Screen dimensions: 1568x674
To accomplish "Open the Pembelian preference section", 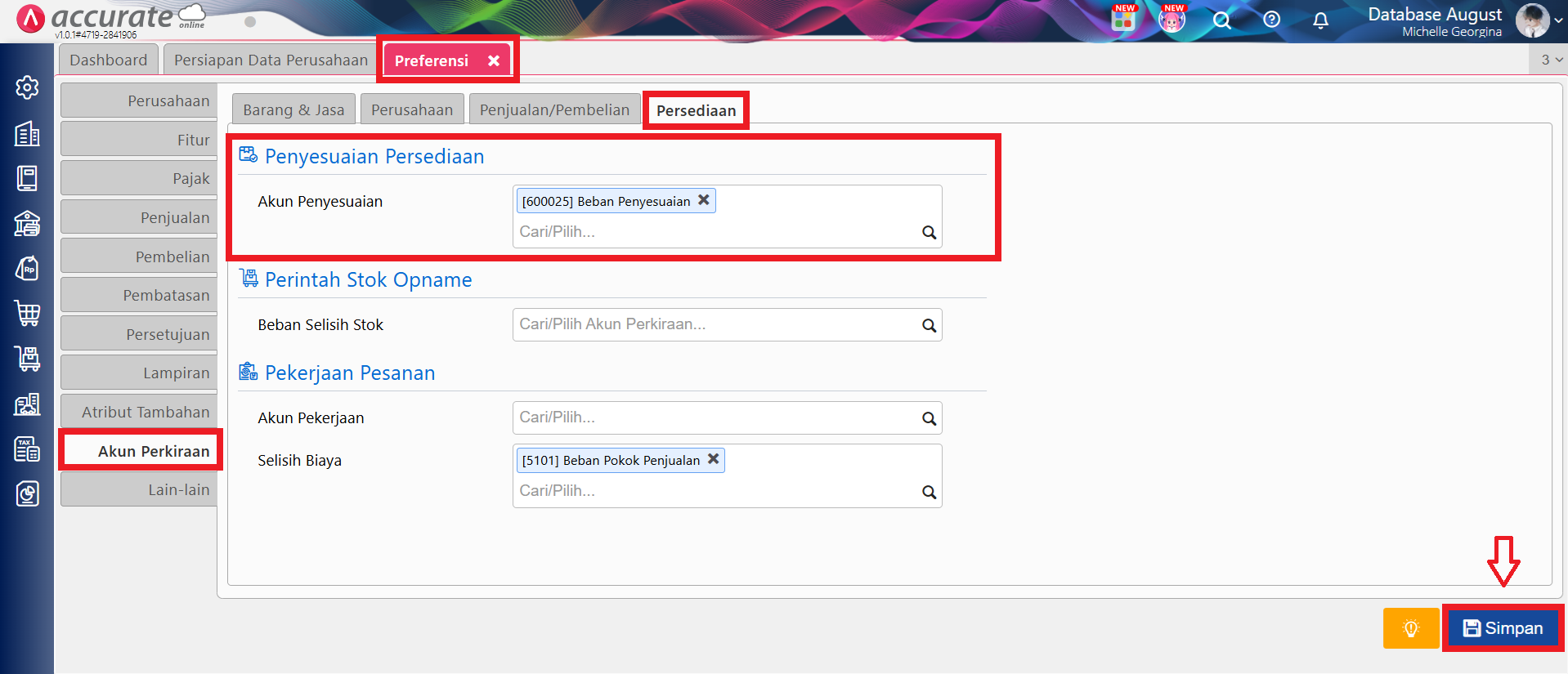I will coord(139,257).
